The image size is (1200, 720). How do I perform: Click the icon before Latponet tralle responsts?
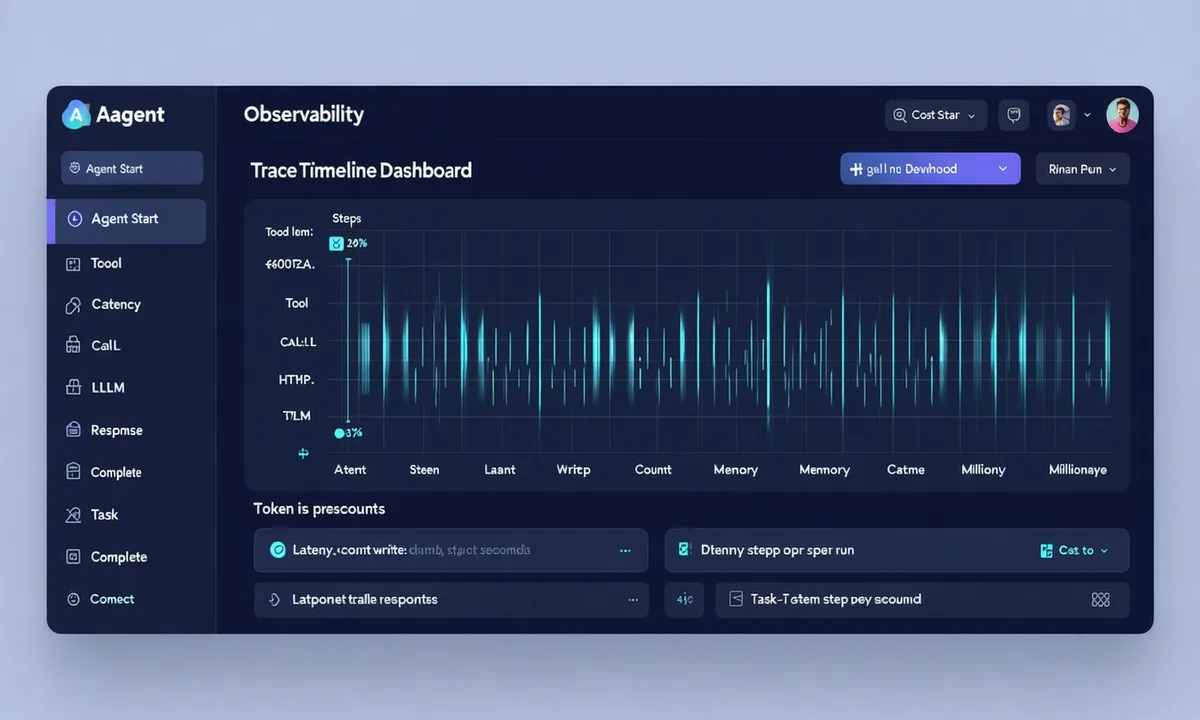[274, 599]
